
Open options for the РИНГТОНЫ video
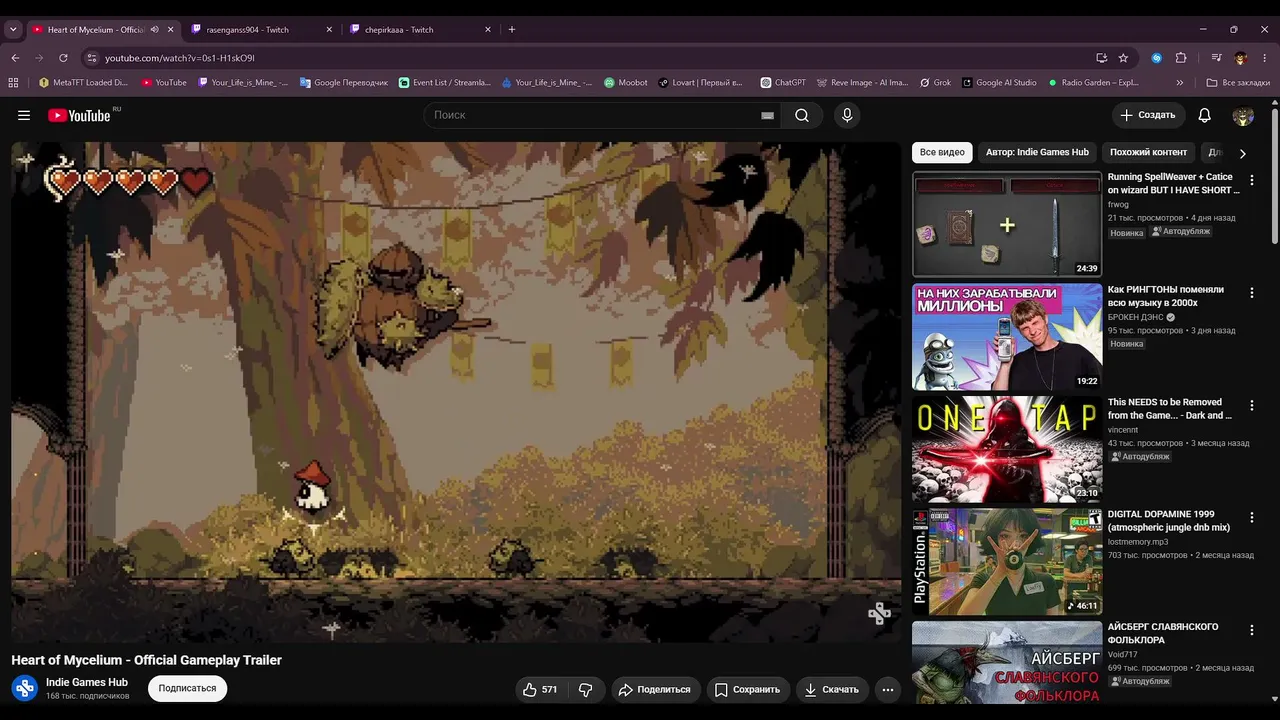coord(1251,293)
